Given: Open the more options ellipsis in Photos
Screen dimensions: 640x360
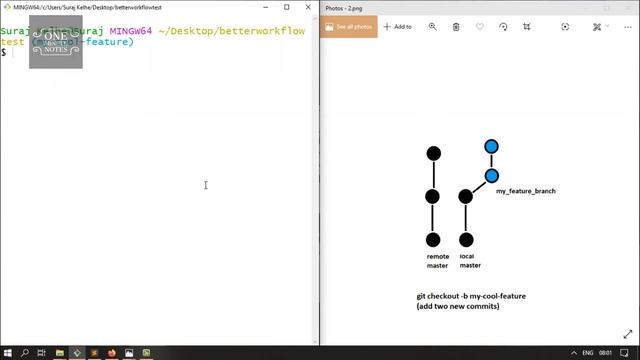Looking at the screenshot, I should pyautogui.click(x=628, y=27).
